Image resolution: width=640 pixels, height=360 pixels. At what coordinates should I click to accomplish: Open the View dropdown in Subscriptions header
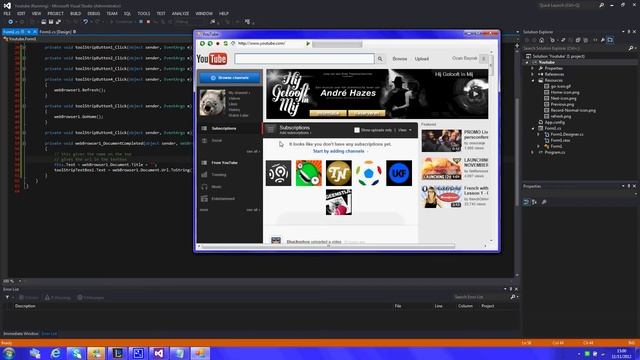tap(405, 130)
